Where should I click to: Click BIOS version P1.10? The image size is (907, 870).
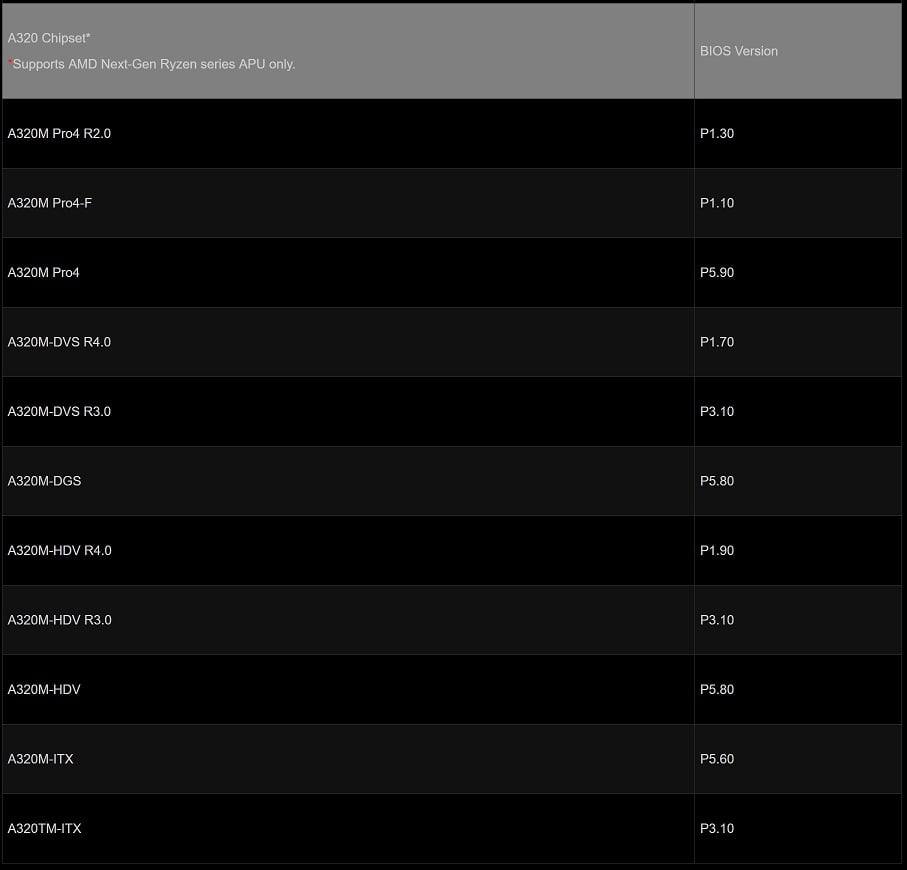717,203
